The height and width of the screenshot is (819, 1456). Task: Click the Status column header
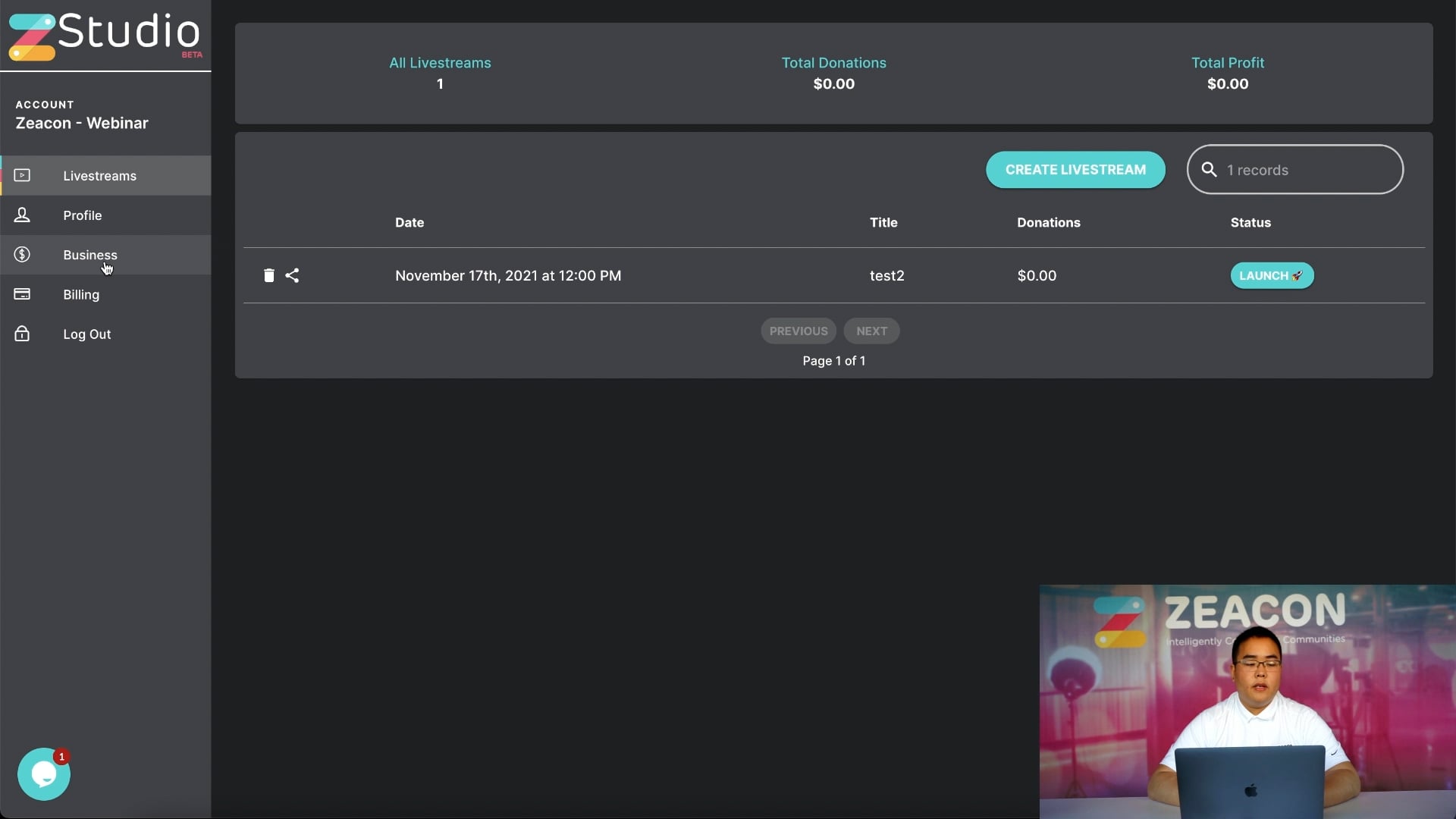1250,222
